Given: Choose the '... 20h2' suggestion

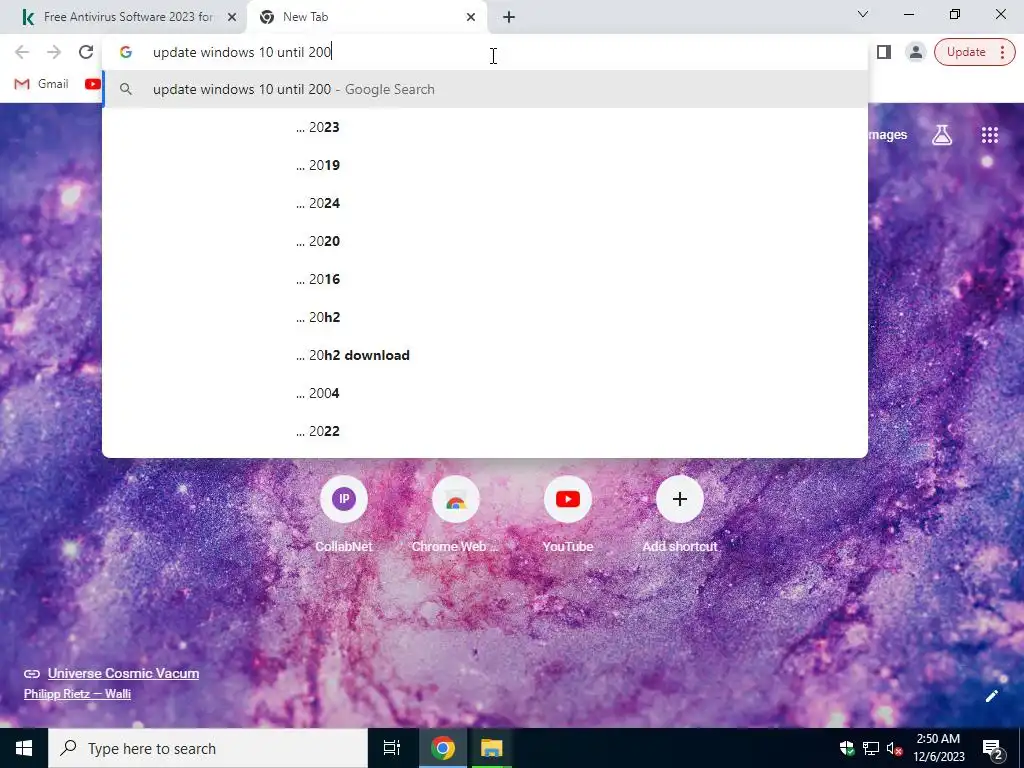Looking at the screenshot, I should 485,317.
